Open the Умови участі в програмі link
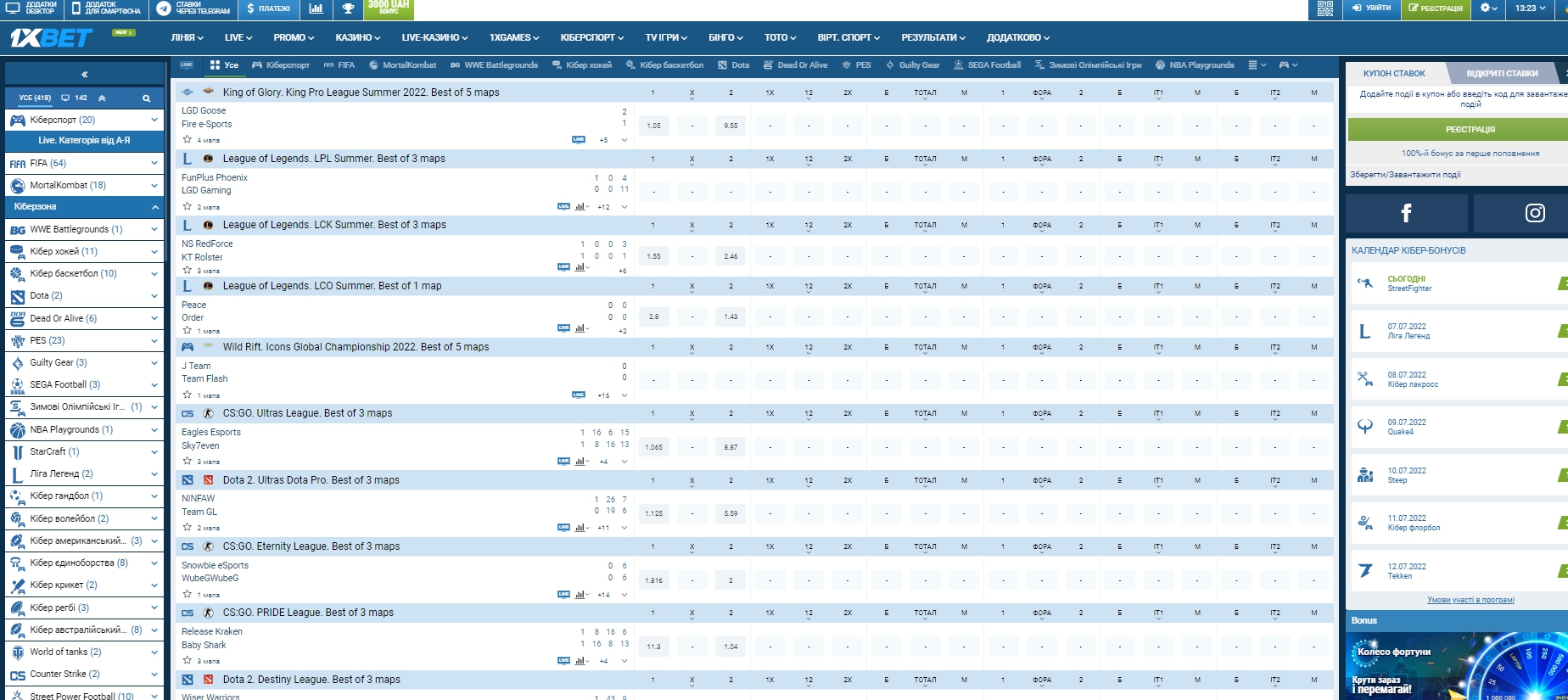This screenshot has width=1568, height=700. [1470, 600]
